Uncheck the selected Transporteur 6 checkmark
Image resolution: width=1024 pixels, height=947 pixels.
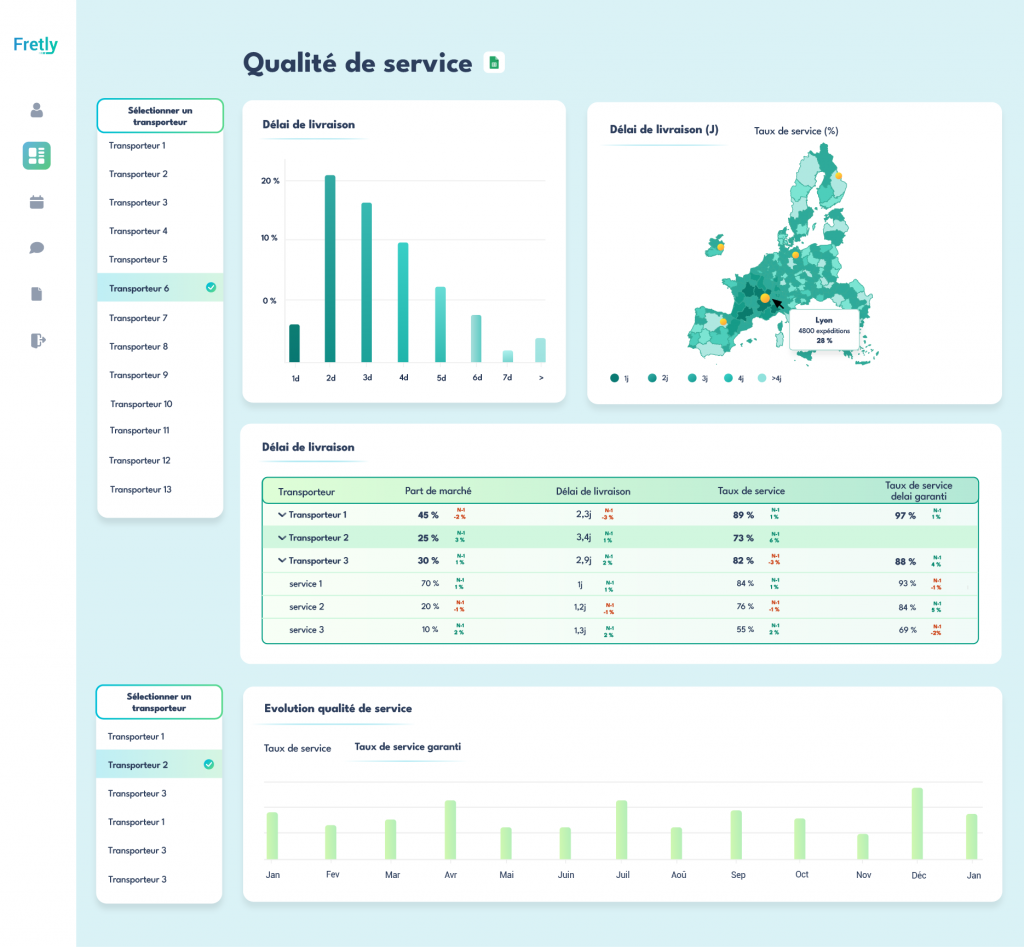pyautogui.click(x=210, y=288)
